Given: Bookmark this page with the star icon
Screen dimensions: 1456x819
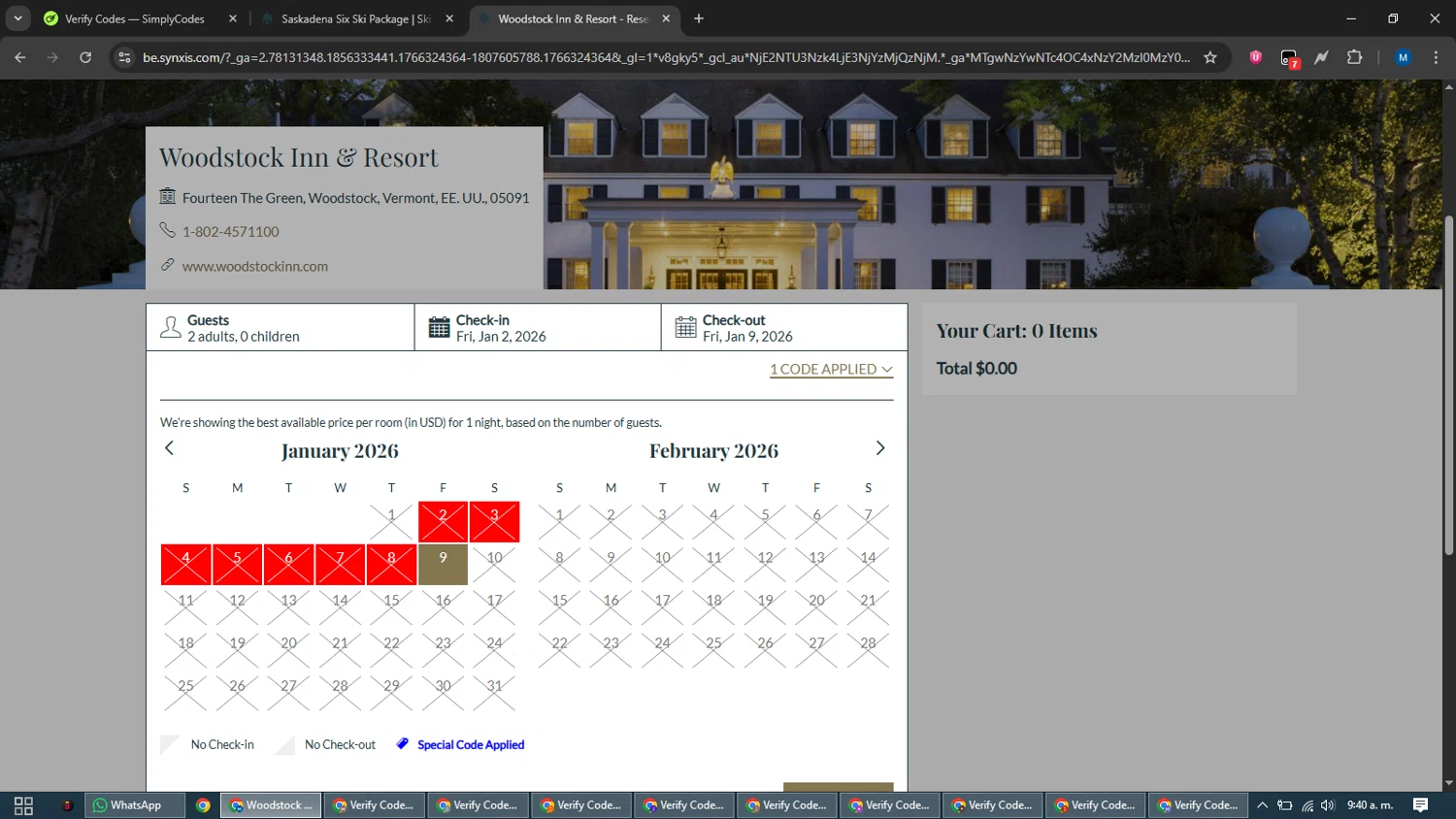Looking at the screenshot, I should pyautogui.click(x=1210, y=57).
